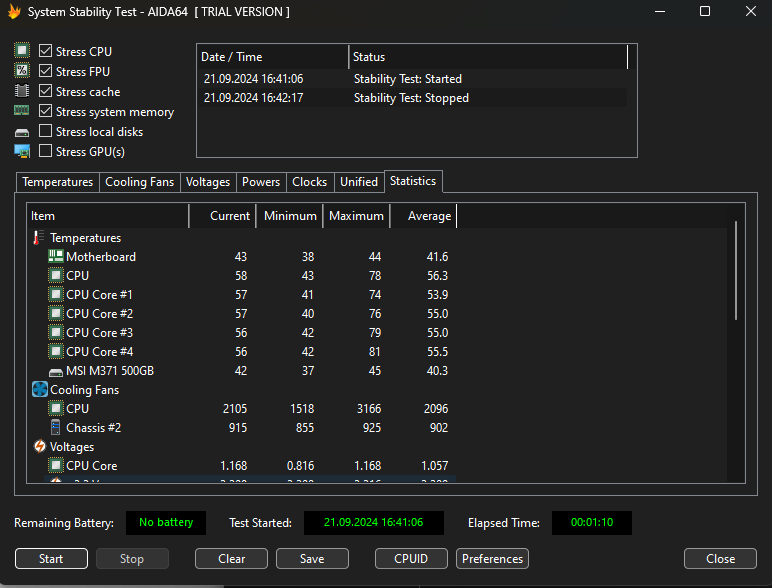Viewport: 772px width, 588px height.
Task: Enable the Stress GPU(s) checkbox
Action: tap(45, 151)
